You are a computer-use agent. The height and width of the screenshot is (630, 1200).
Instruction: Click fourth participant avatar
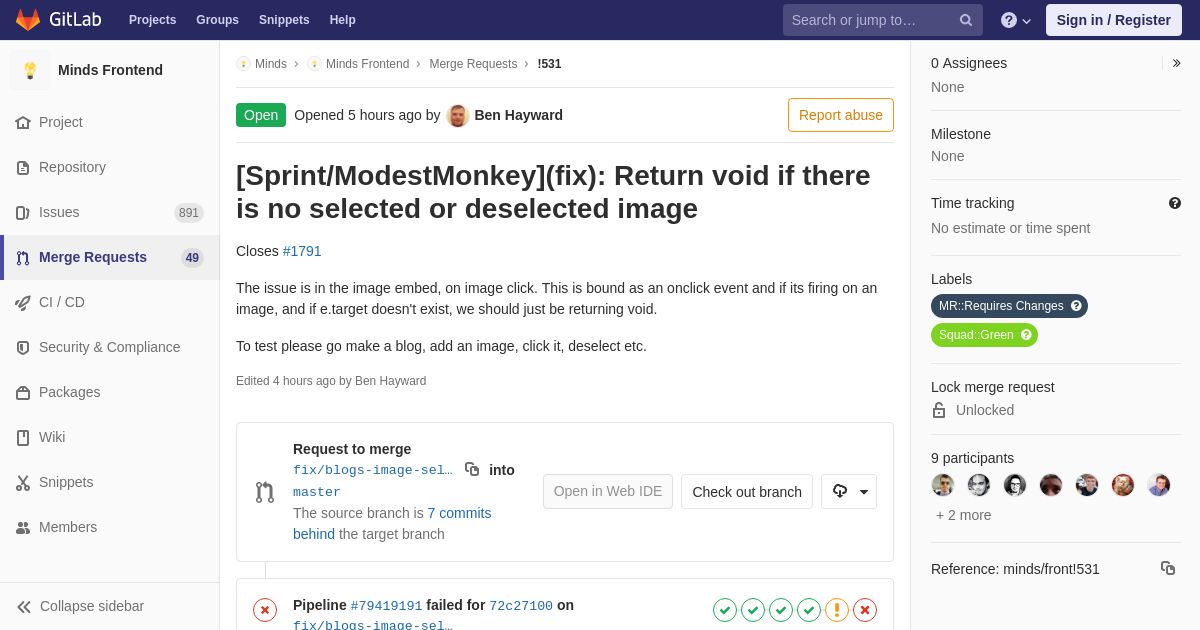[x=1051, y=485]
